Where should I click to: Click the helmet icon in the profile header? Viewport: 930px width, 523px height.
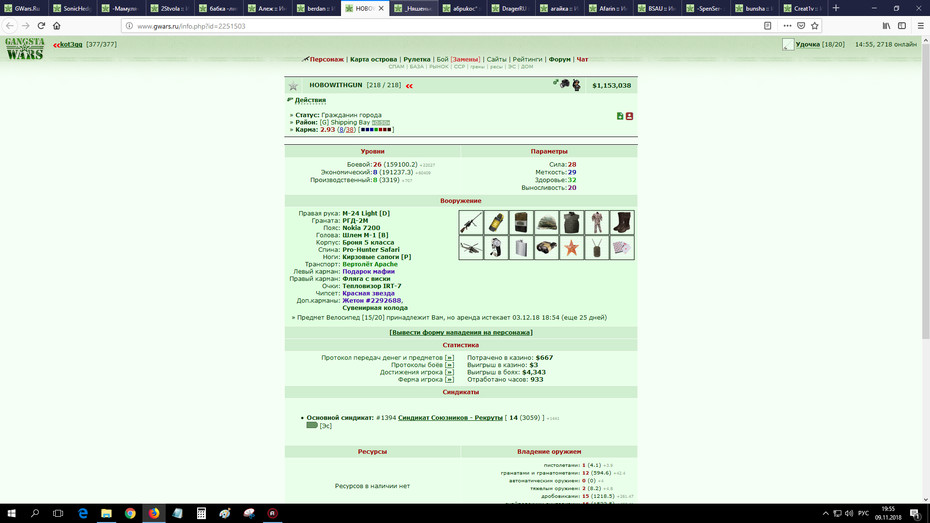565,84
